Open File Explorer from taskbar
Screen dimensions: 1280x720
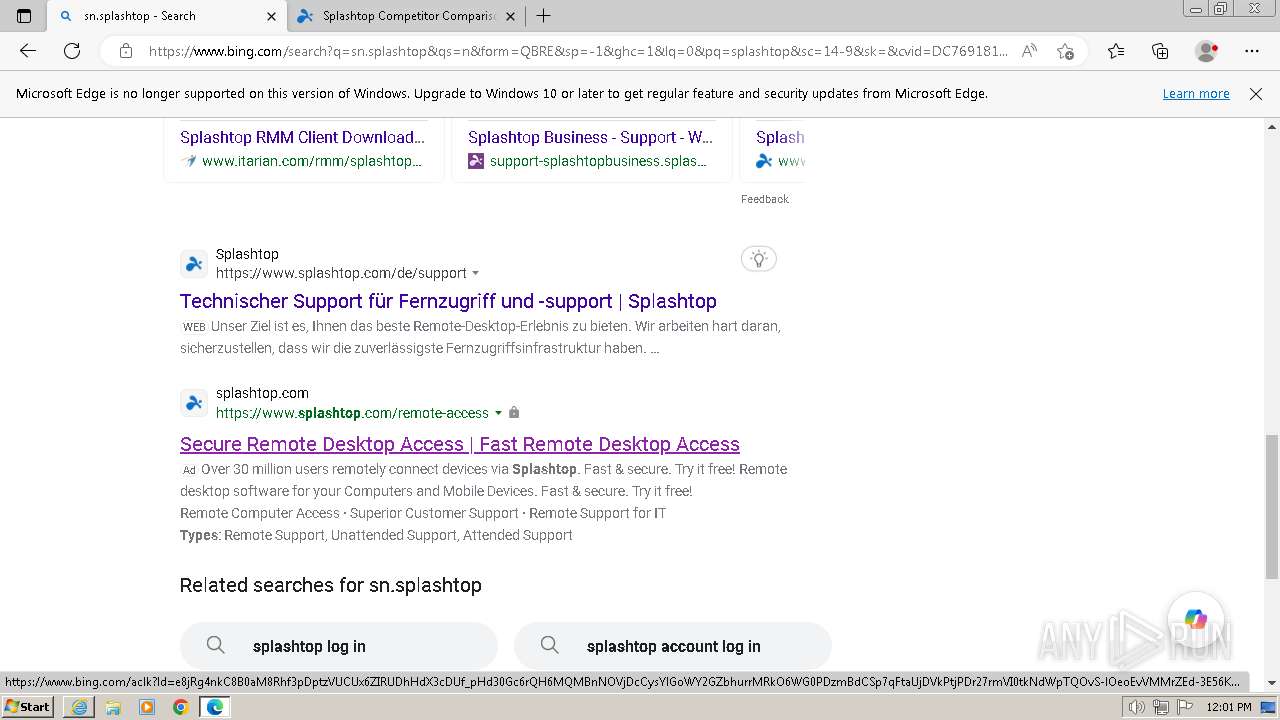[x=113, y=707]
